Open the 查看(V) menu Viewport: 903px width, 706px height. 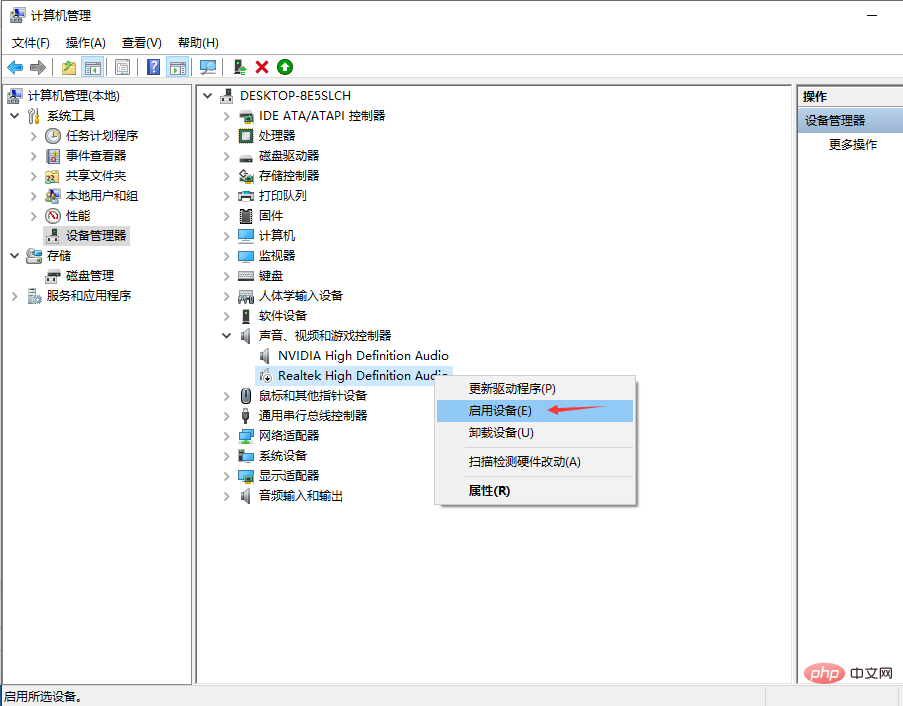pos(142,43)
